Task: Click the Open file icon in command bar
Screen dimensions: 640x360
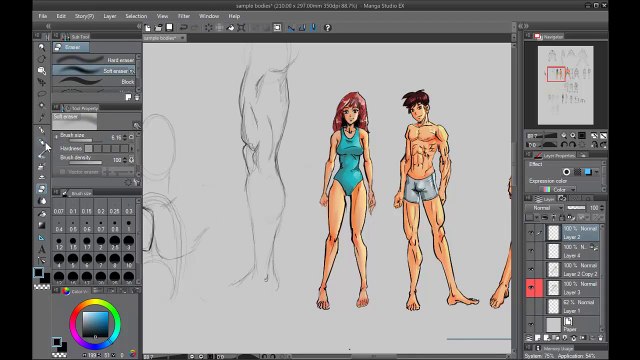Action: click(x=158, y=28)
